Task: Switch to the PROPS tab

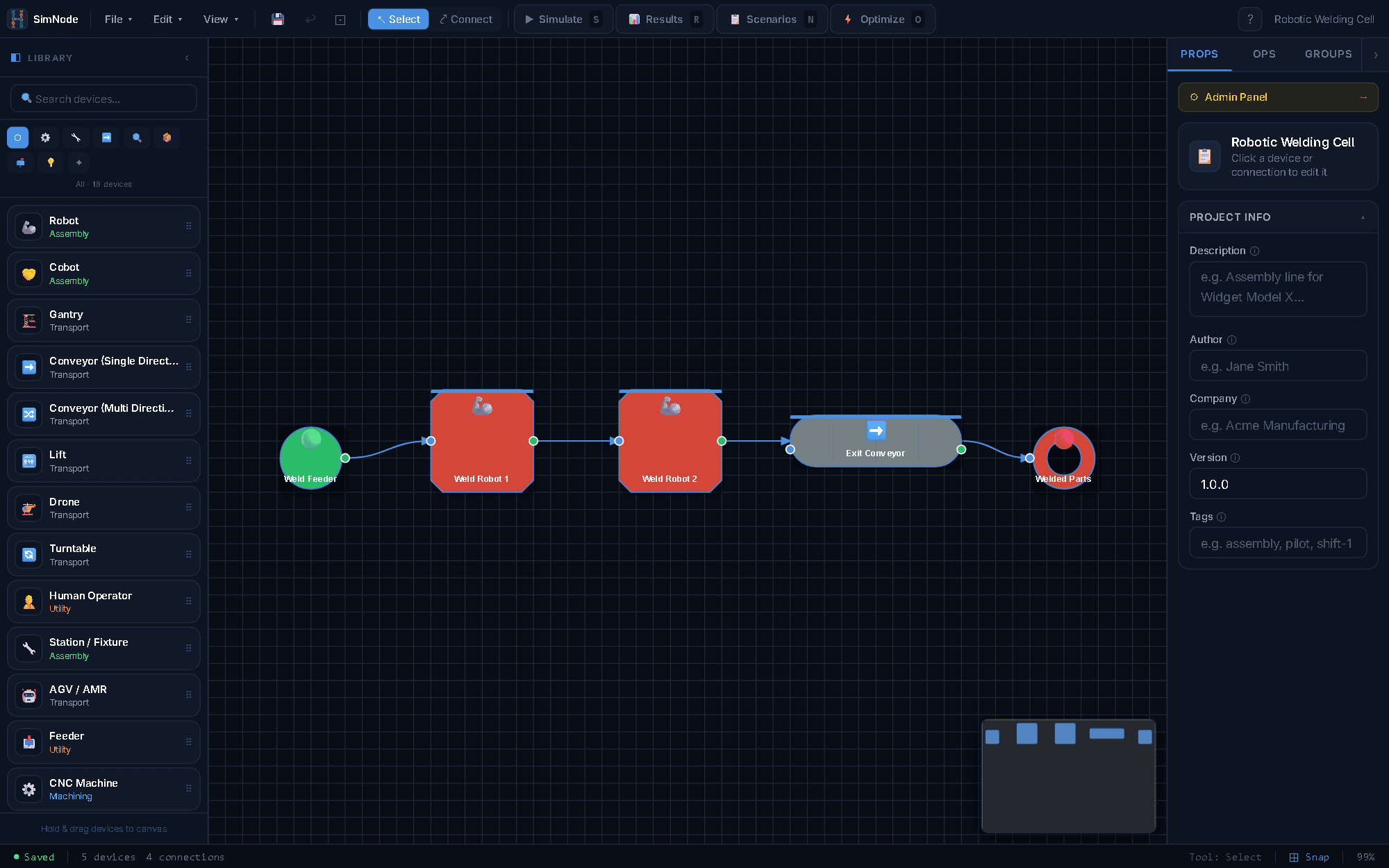Action: [x=1199, y=54]
